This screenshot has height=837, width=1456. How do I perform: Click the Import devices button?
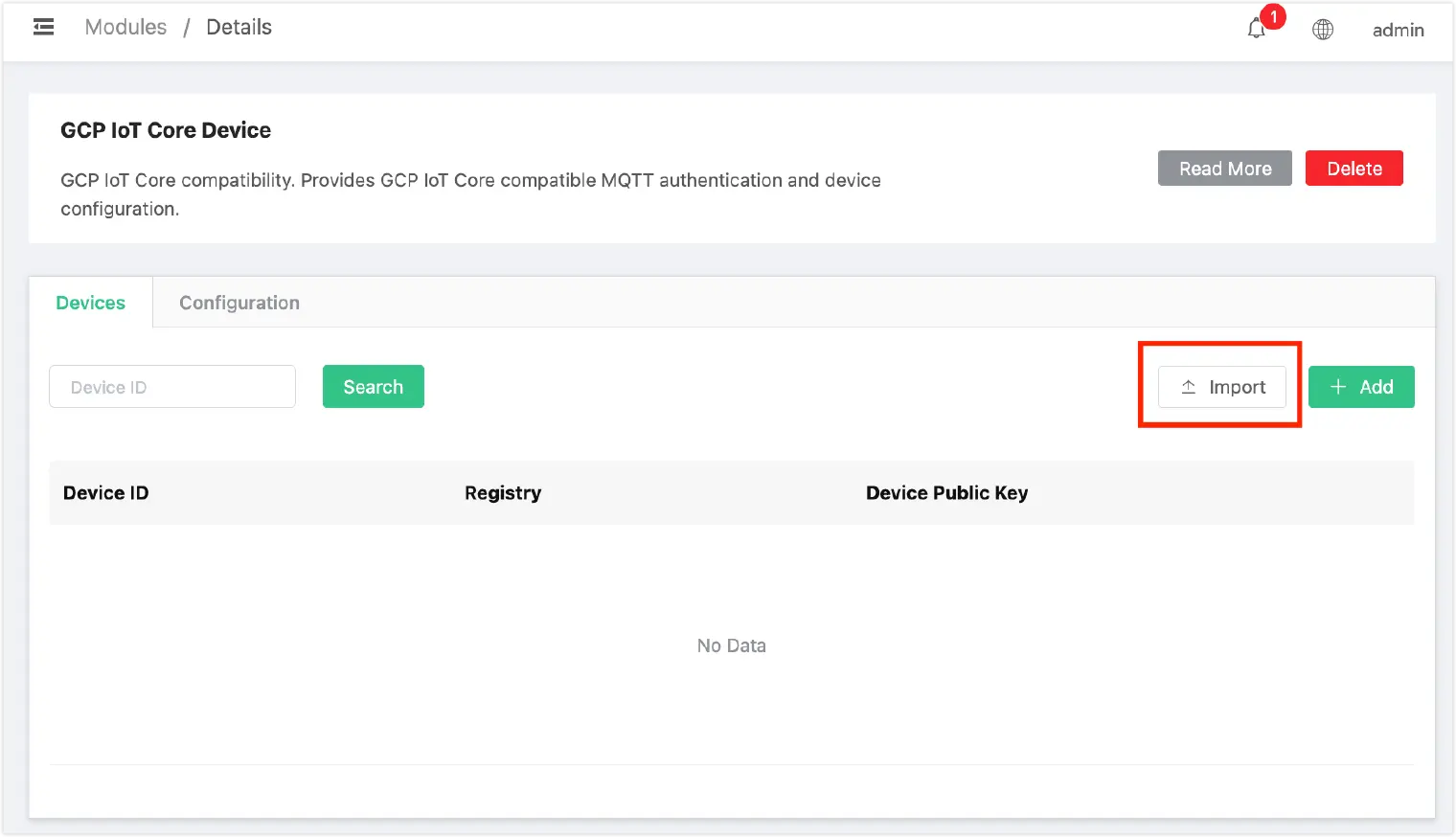(x=1222, y=387)
